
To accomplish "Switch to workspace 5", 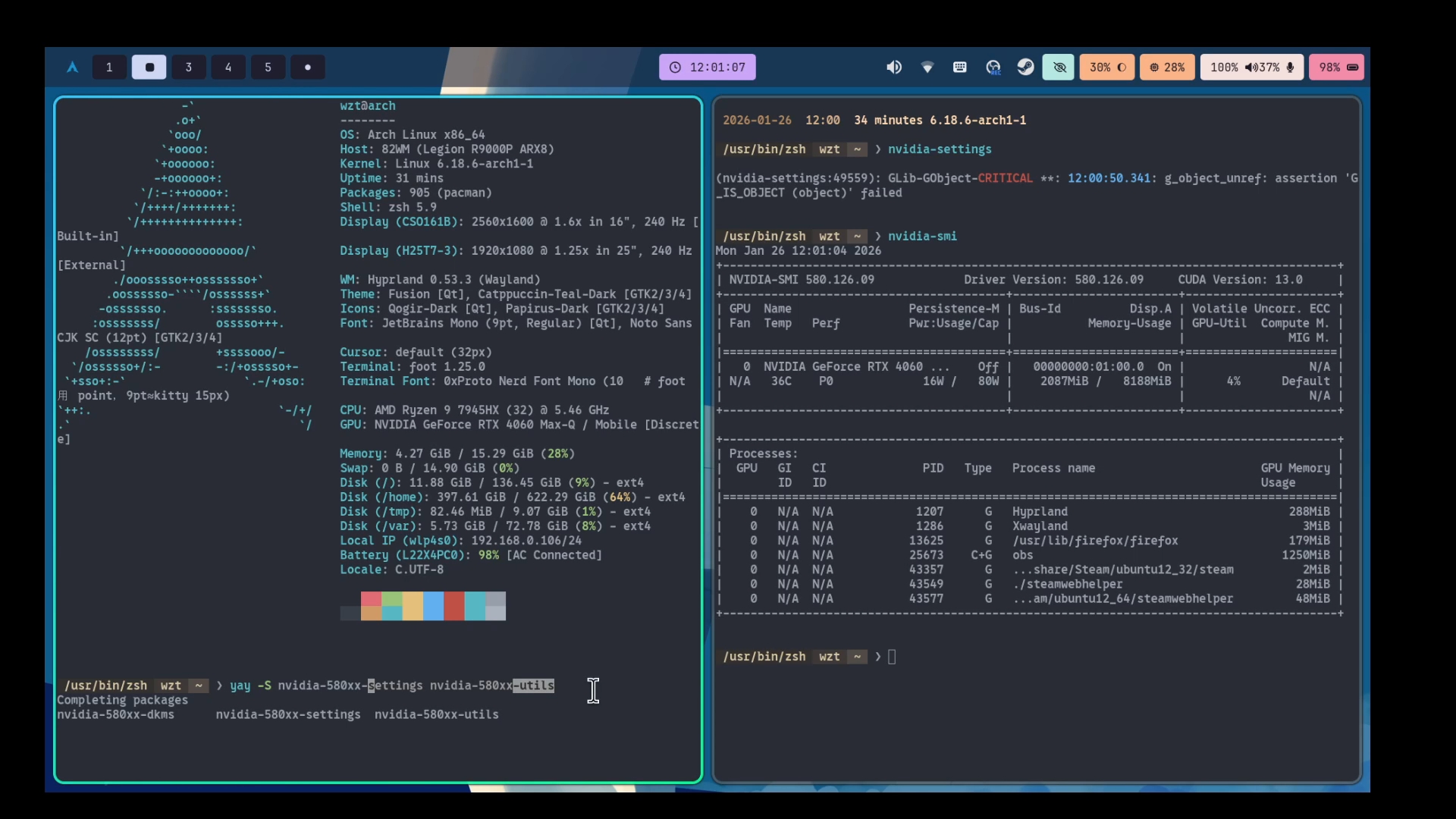I will [x=268, y=67].
